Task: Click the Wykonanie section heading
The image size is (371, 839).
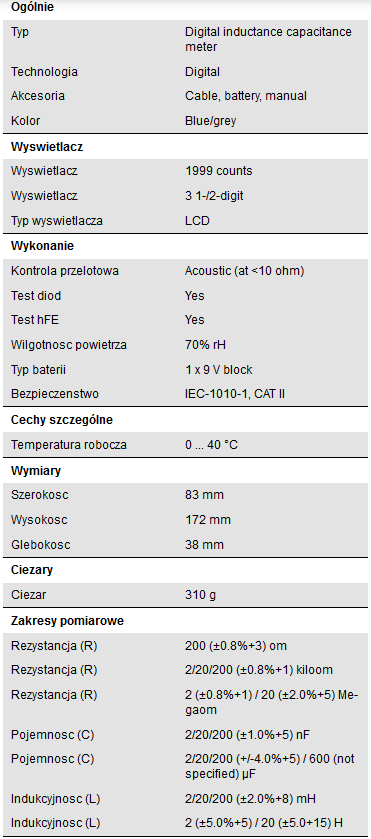Action: pos(42,247)
